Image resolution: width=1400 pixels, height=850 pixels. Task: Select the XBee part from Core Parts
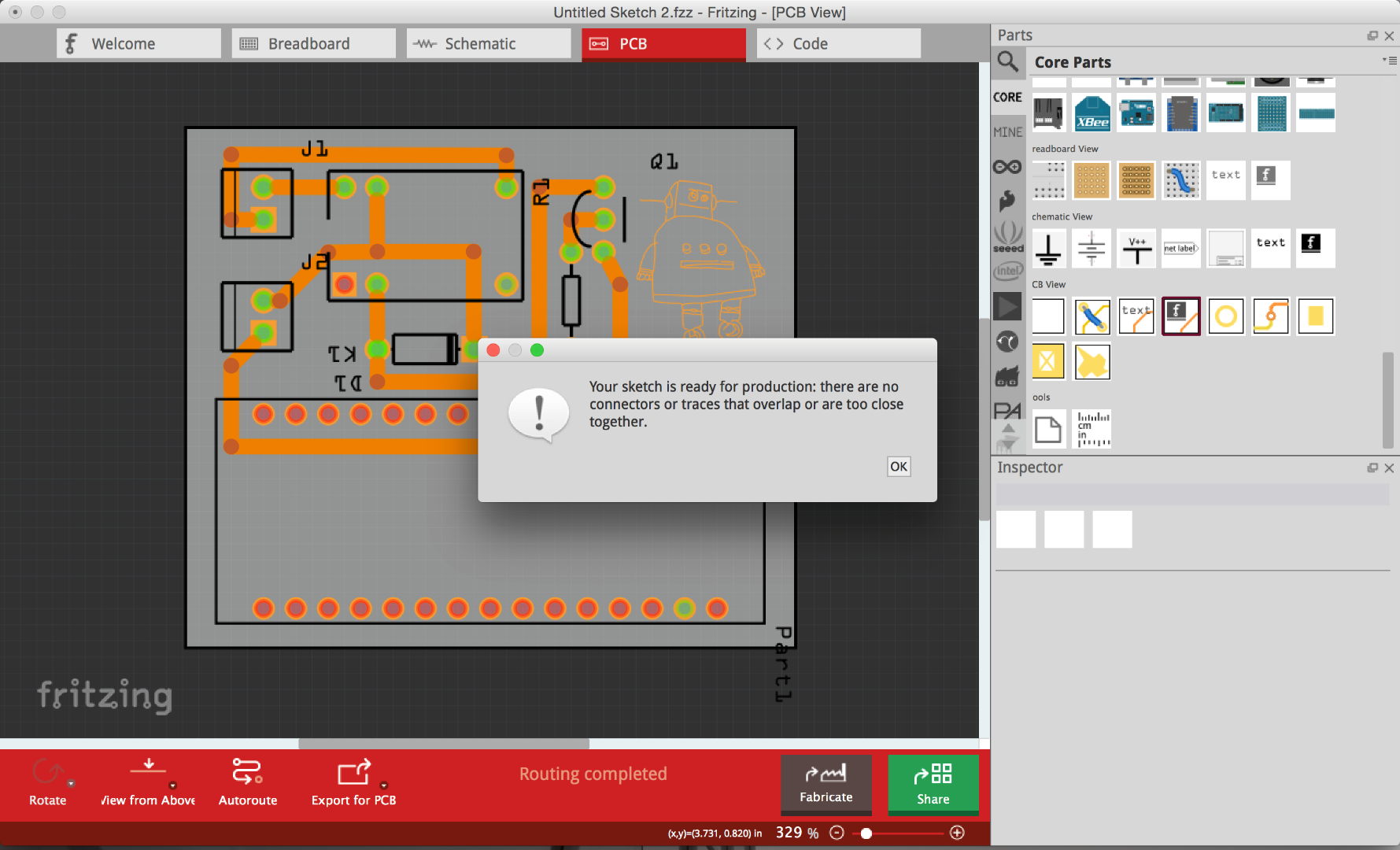[x=1092, y=113]
